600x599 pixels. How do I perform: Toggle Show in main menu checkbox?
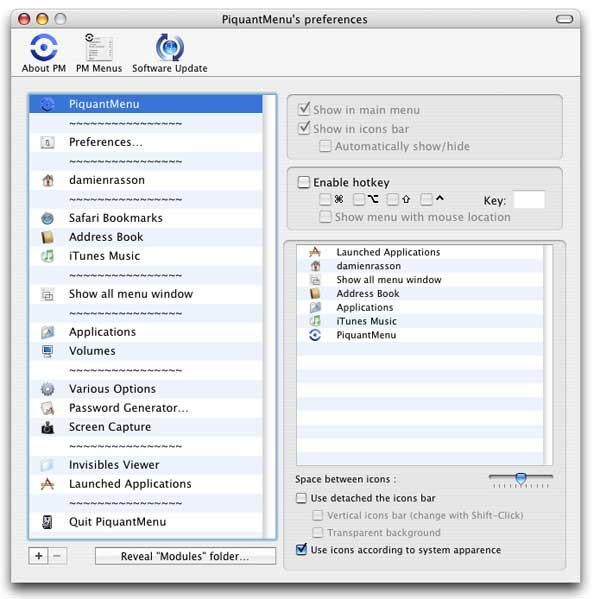[x=304, y=110]
